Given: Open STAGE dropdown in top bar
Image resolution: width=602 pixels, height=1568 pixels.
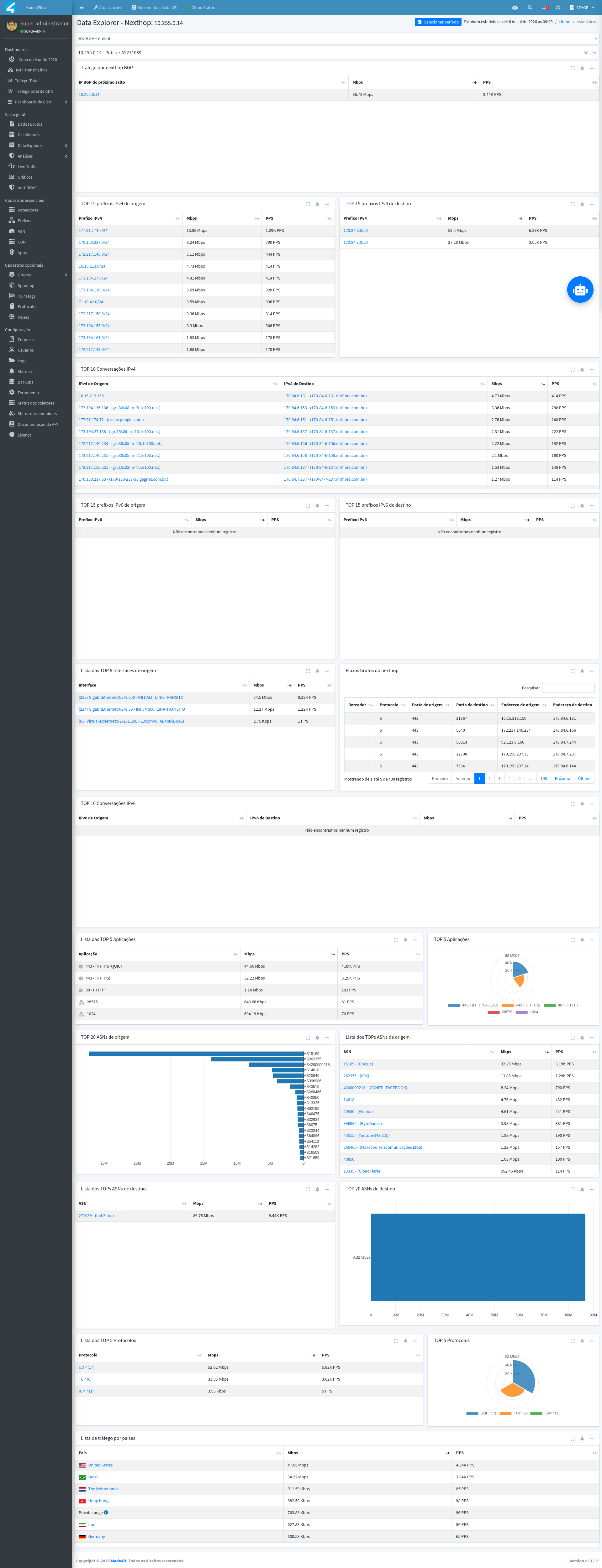Looking at the screenshot, I should coord(582,8).
